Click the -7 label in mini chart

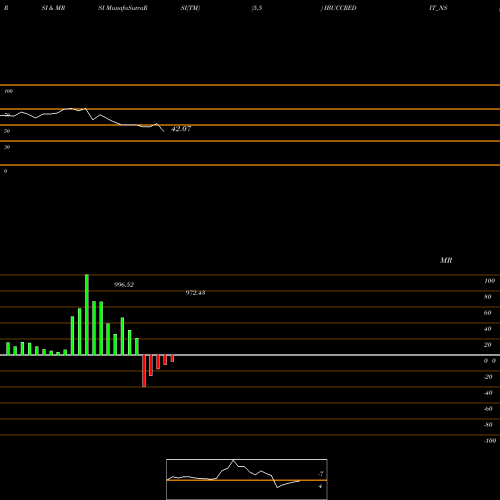[321, 474]
